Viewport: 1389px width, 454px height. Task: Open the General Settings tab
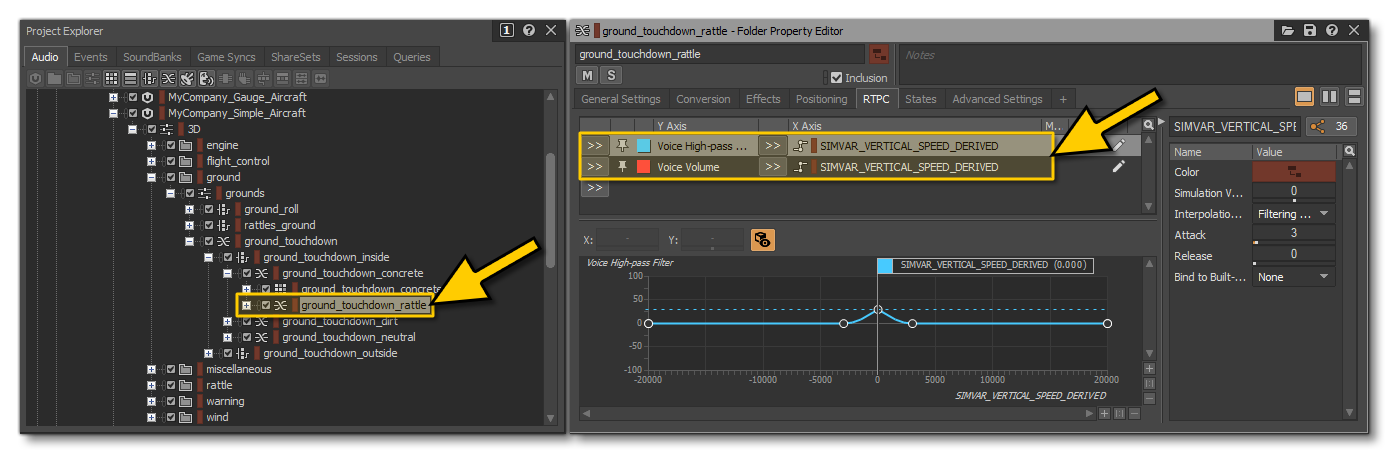[x=621, y=99]
